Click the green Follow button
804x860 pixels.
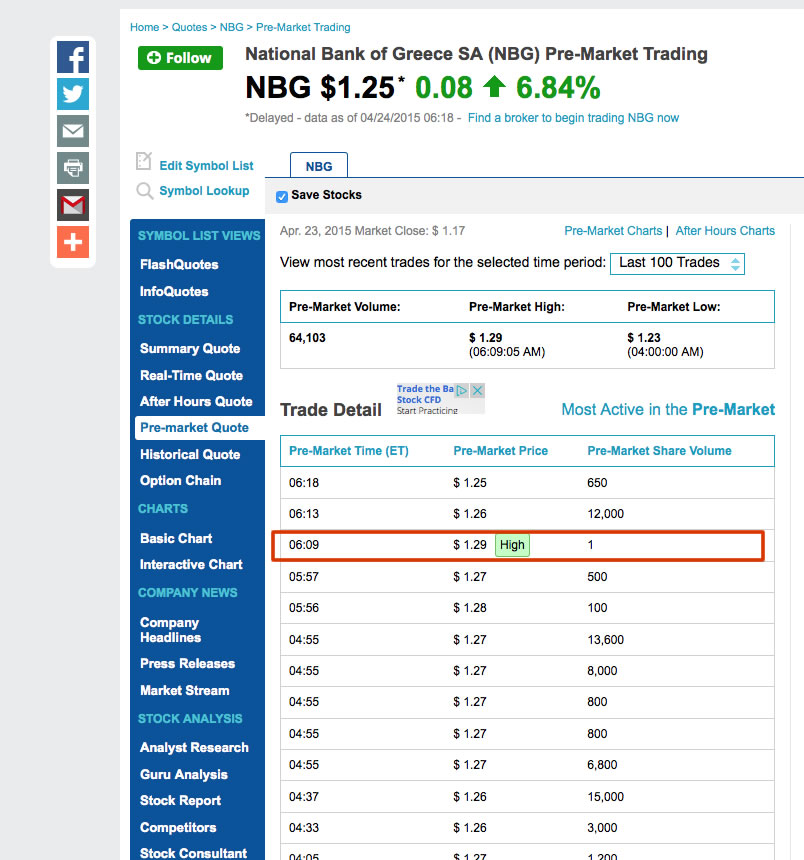pos(180,58)
